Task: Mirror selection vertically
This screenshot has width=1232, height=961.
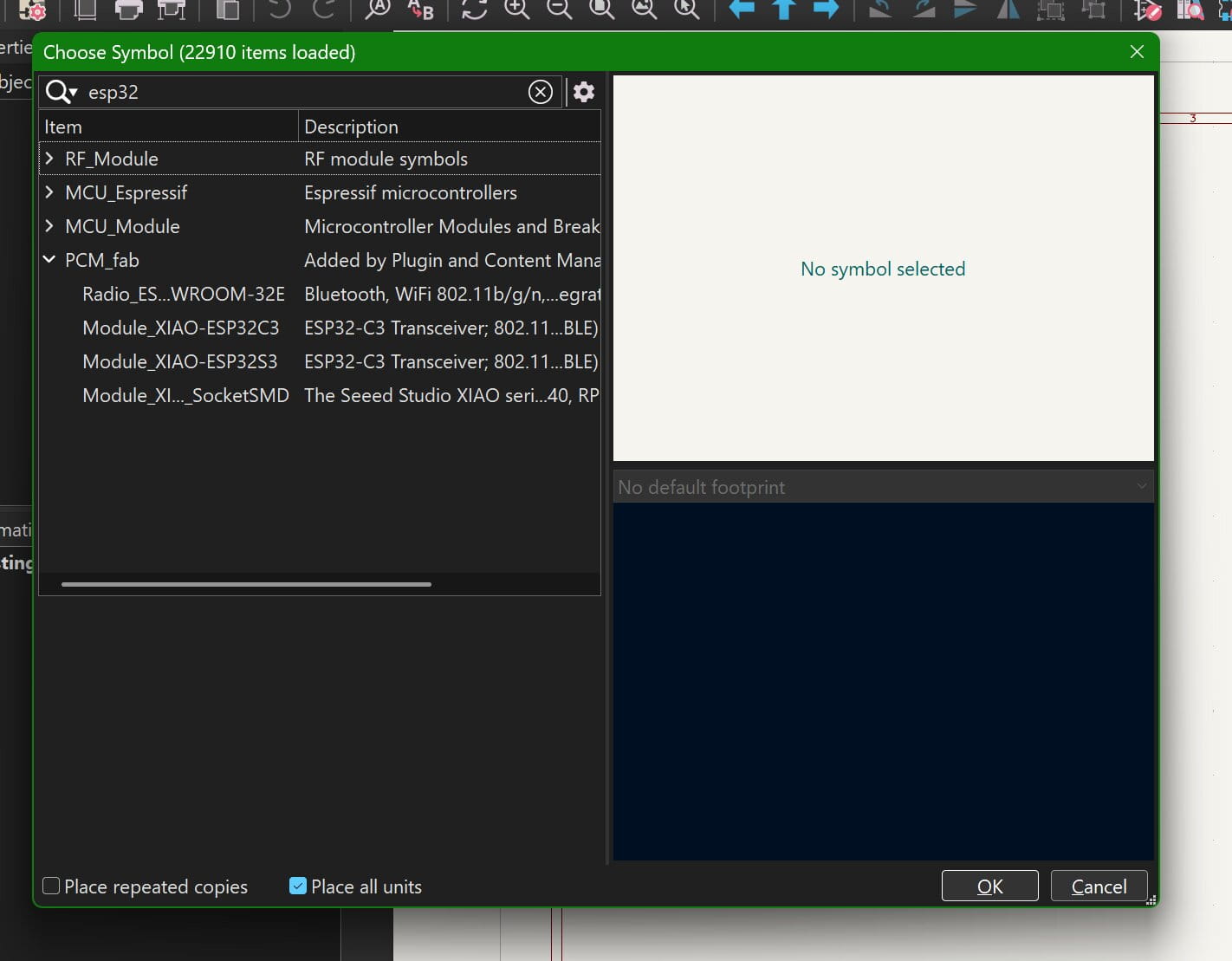Action: coord(965,10)
